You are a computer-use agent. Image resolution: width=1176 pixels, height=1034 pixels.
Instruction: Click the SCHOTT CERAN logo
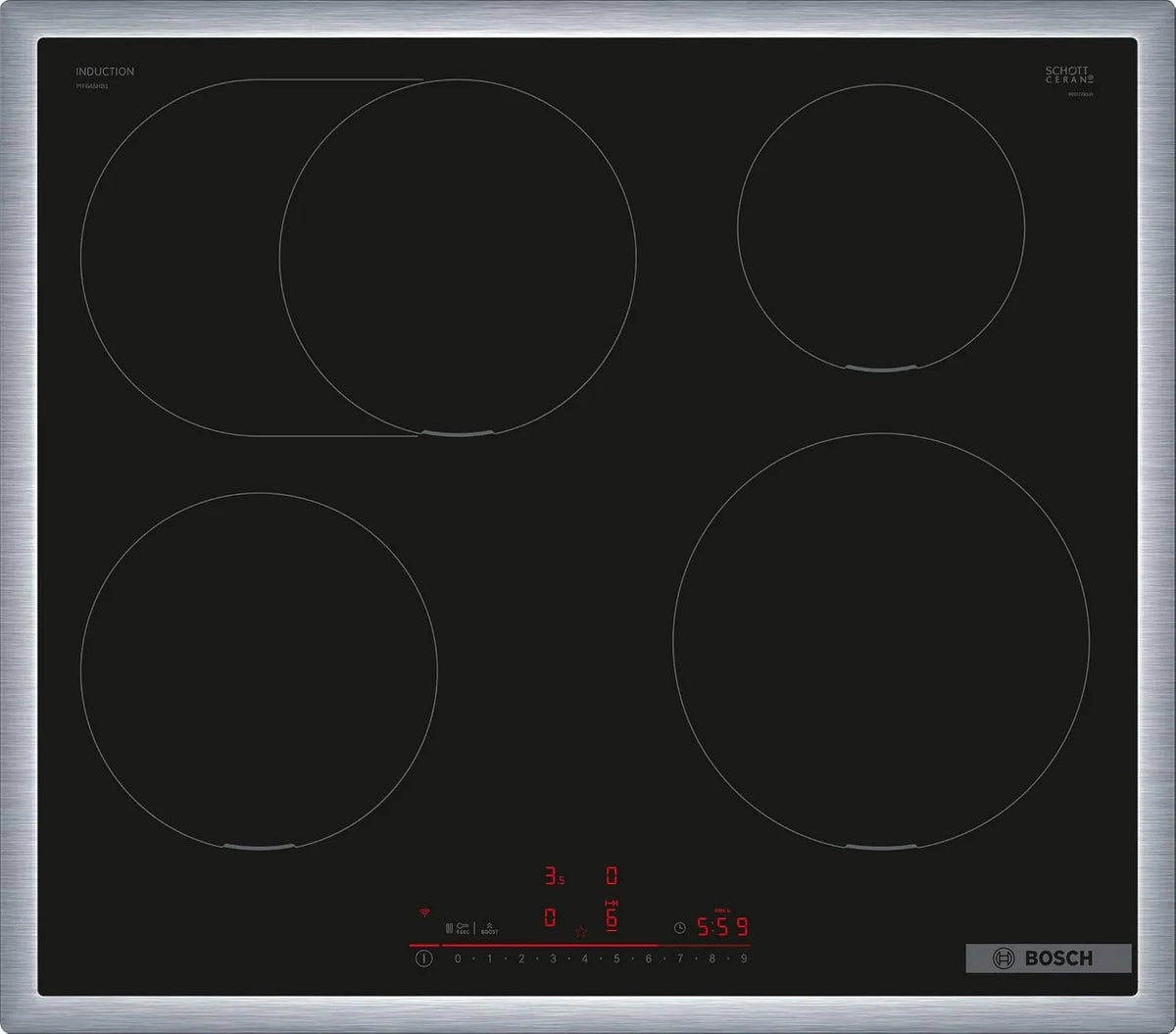(1069, 75)
